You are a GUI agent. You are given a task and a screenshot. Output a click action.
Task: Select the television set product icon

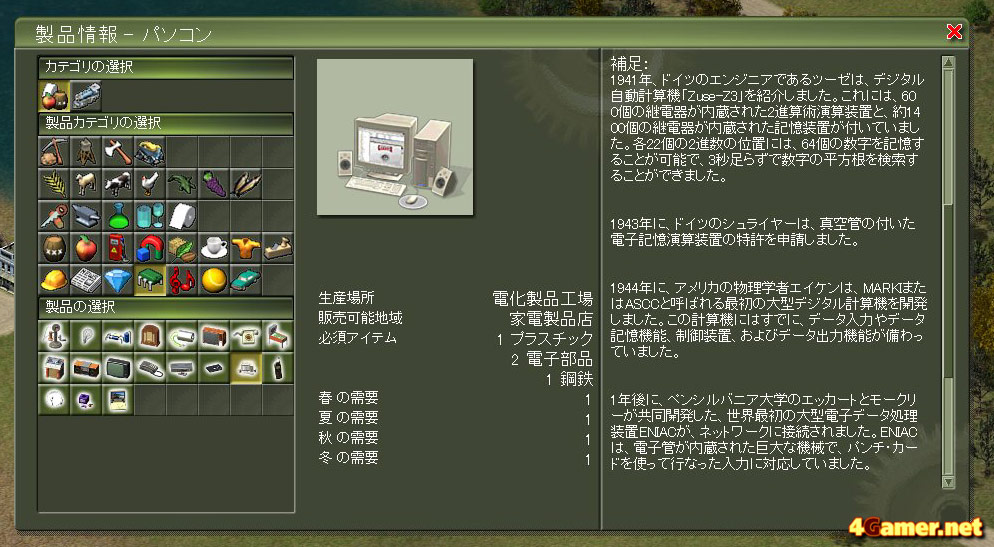point(118,368)
